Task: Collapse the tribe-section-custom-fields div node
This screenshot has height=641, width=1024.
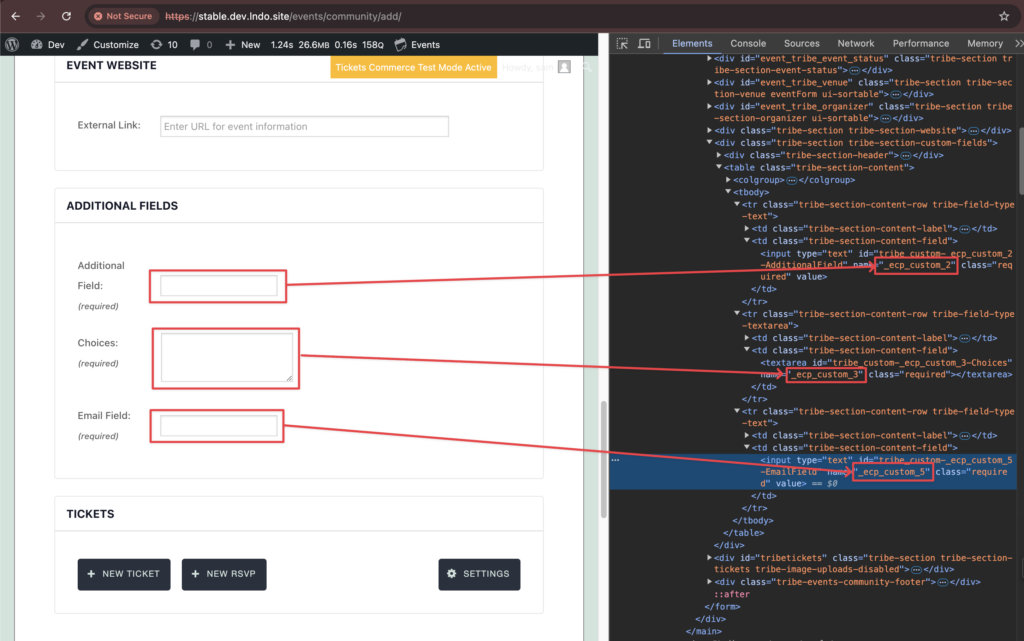Action: pyautogui.click(x=710, y=143)
